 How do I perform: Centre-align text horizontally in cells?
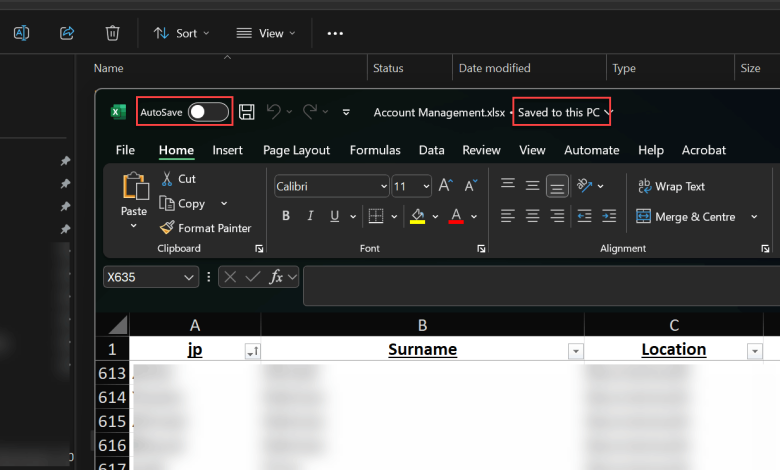tap(533, 216)
